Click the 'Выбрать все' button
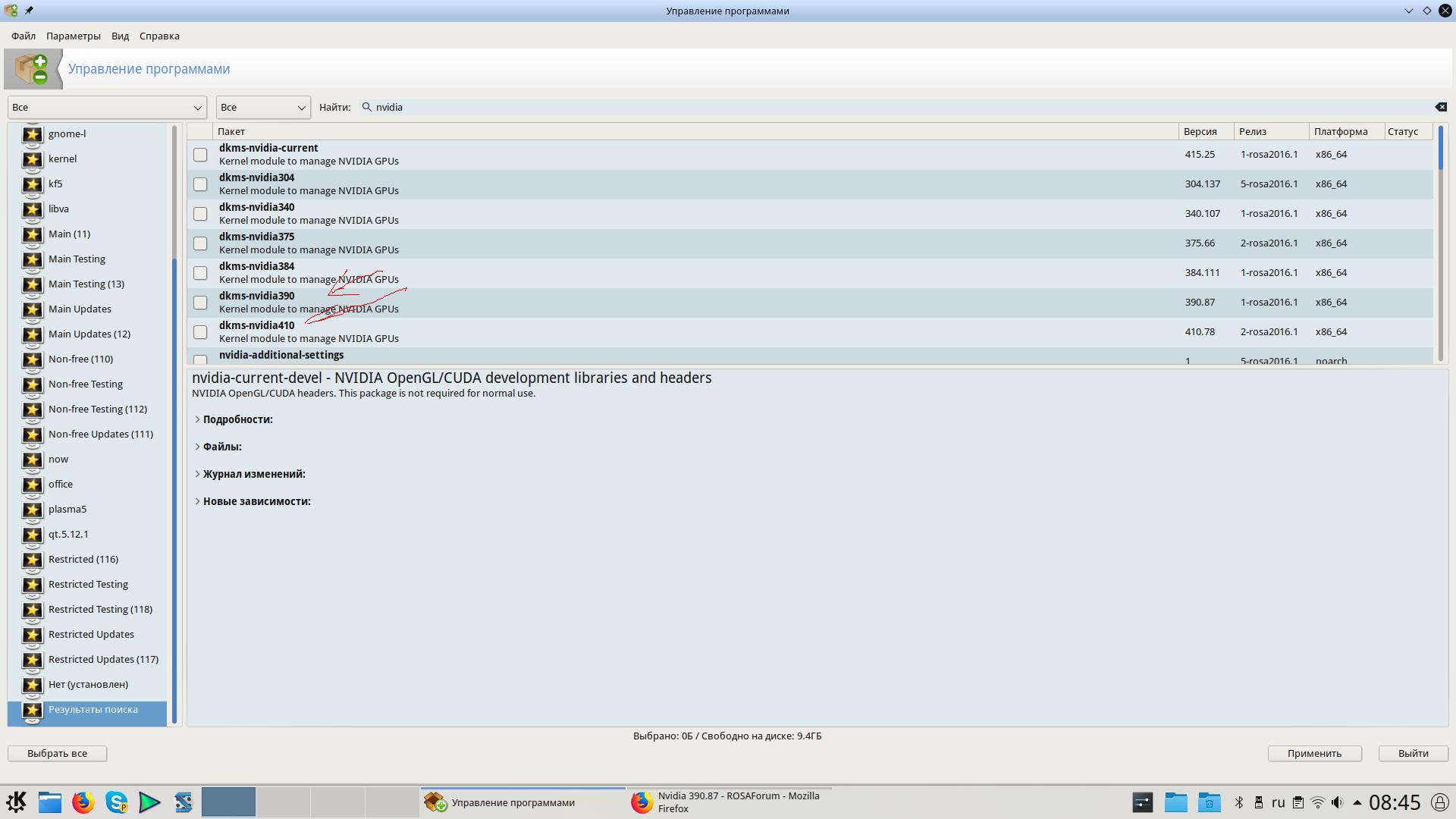This screenshot has width=1456, height=819. click(x=57, y=753)
